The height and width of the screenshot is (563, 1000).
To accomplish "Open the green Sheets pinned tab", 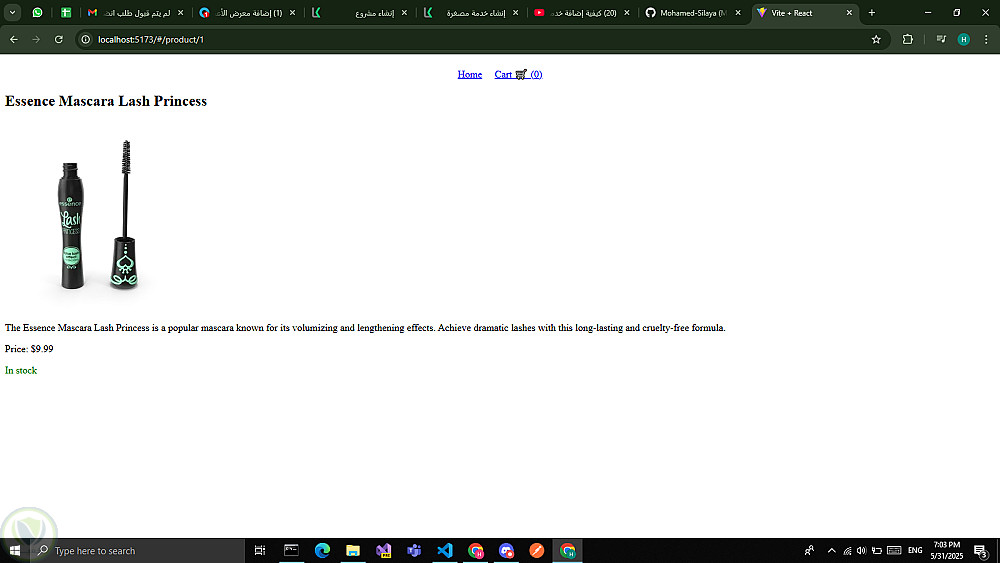I will [66, 13].
